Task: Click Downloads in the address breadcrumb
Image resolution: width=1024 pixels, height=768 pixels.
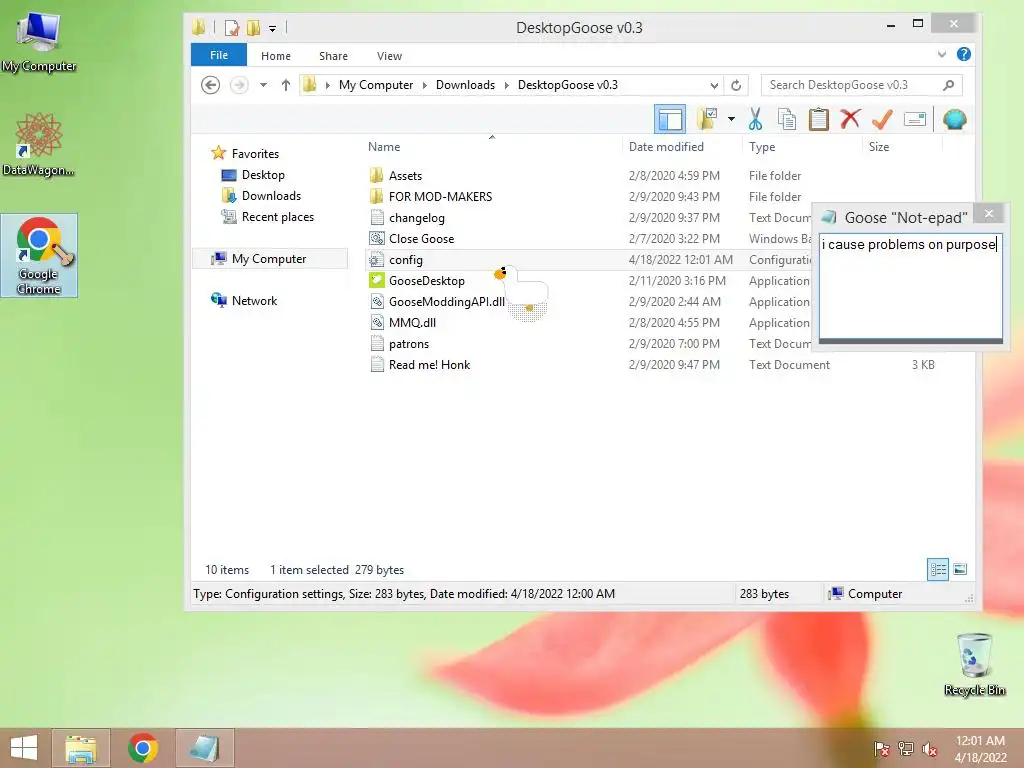Action: 465,85
